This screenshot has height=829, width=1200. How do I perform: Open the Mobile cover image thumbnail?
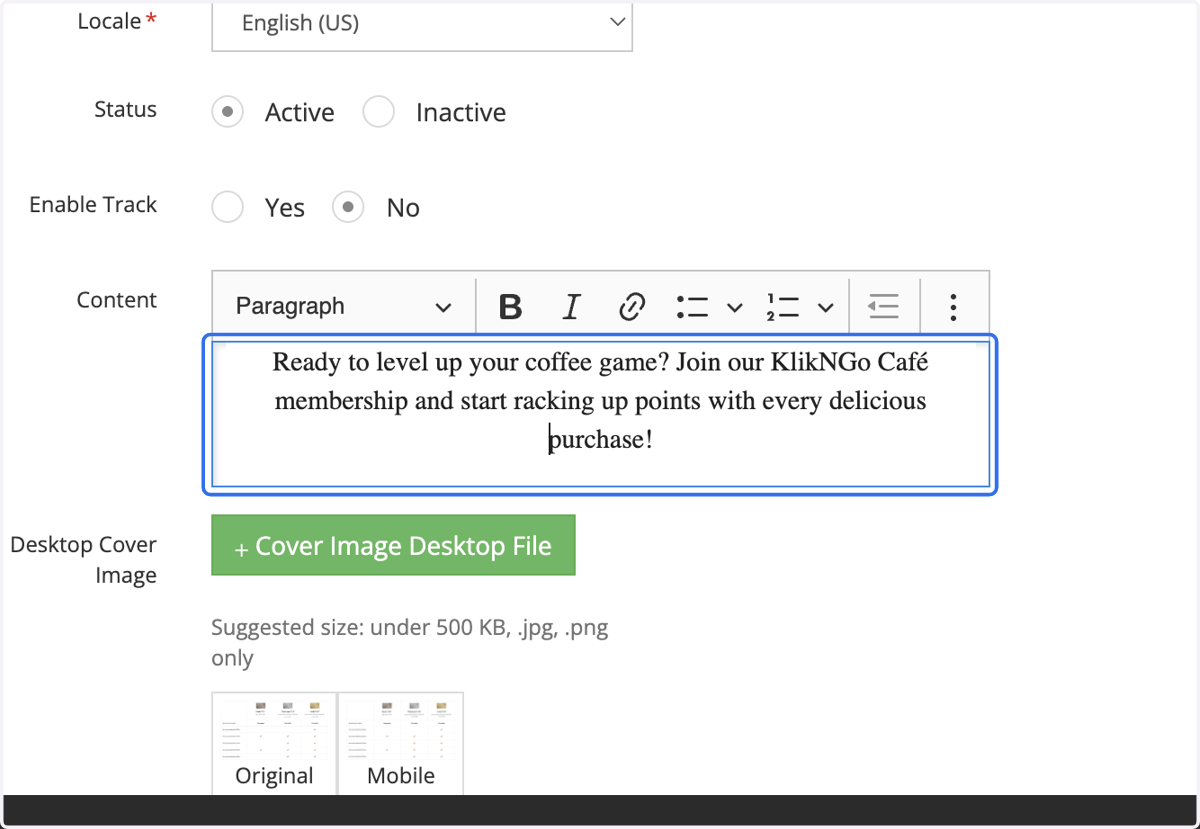click(x=401, y=743)
